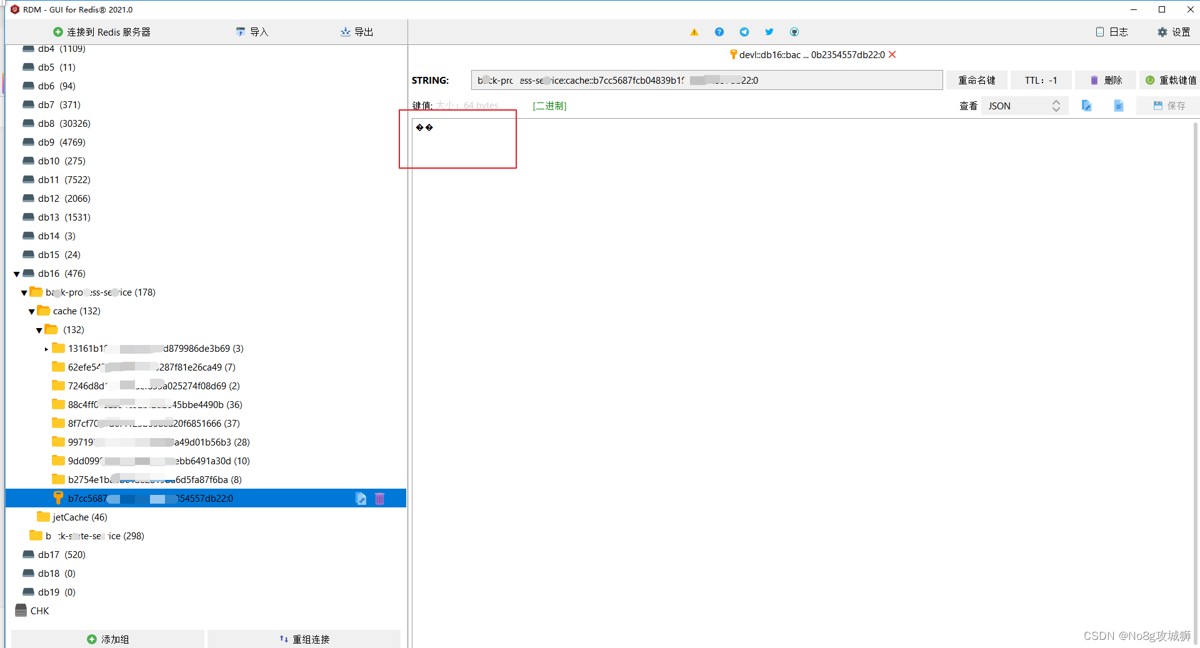Select db19 (0) database
Screen dimensions: 1200x648
(x=49, y=592)
